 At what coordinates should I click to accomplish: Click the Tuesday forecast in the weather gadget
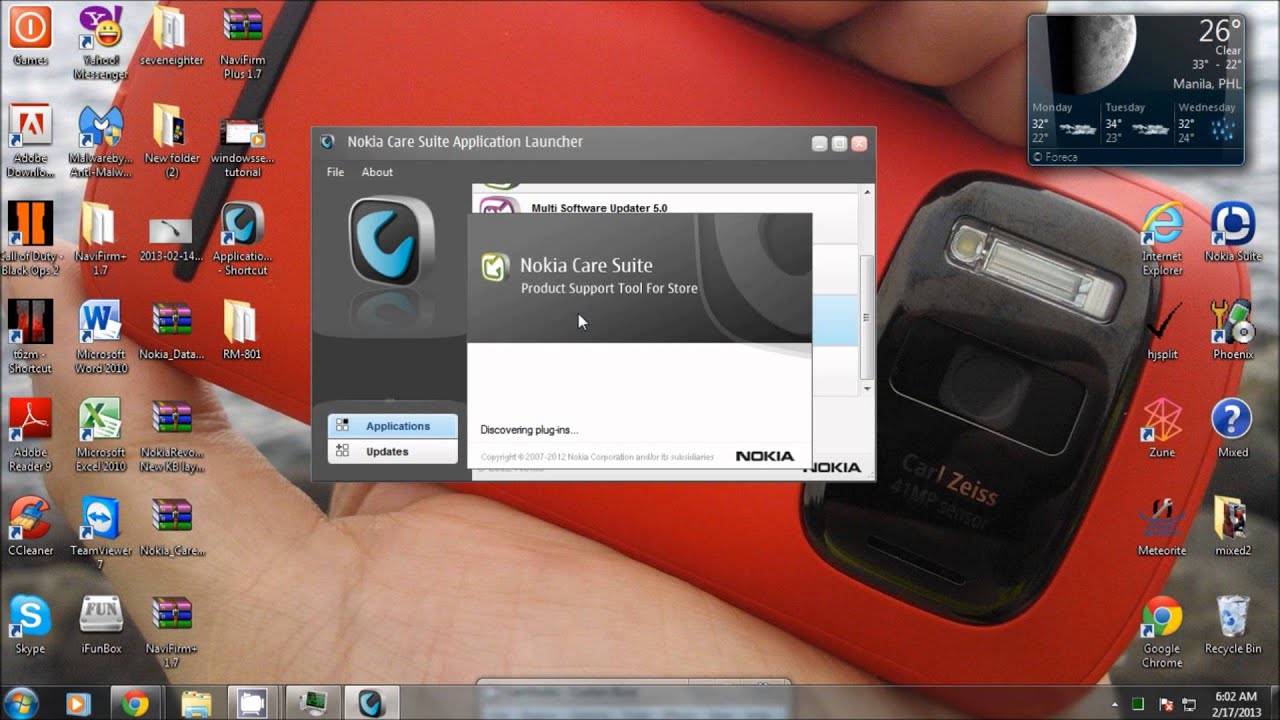point(1136,124)
